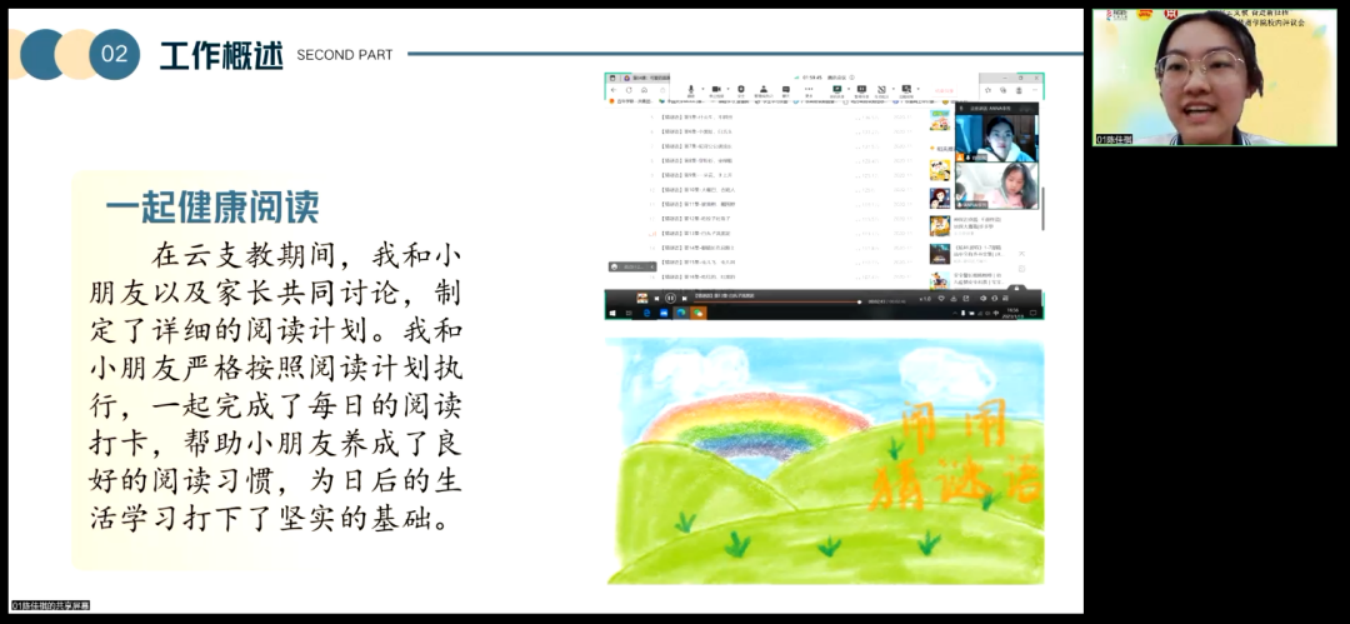Expand the arrow beside the microphone icon
Image resolution: width=1350 pixels, height=624 pixels.
[701, 89]
